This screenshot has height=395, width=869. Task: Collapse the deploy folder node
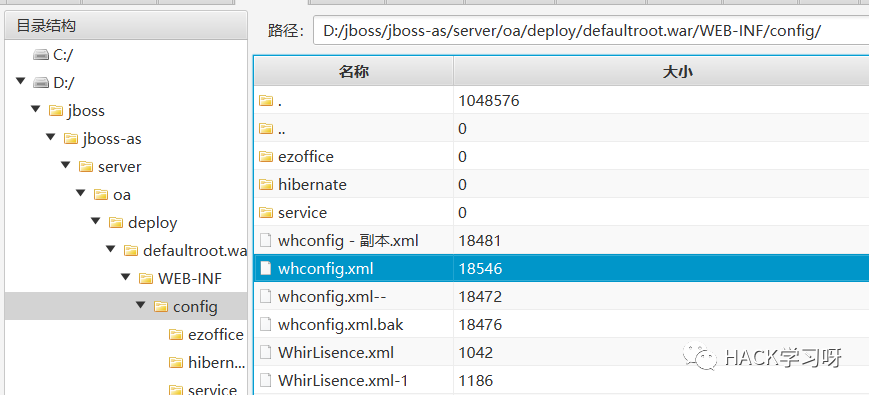96,222
